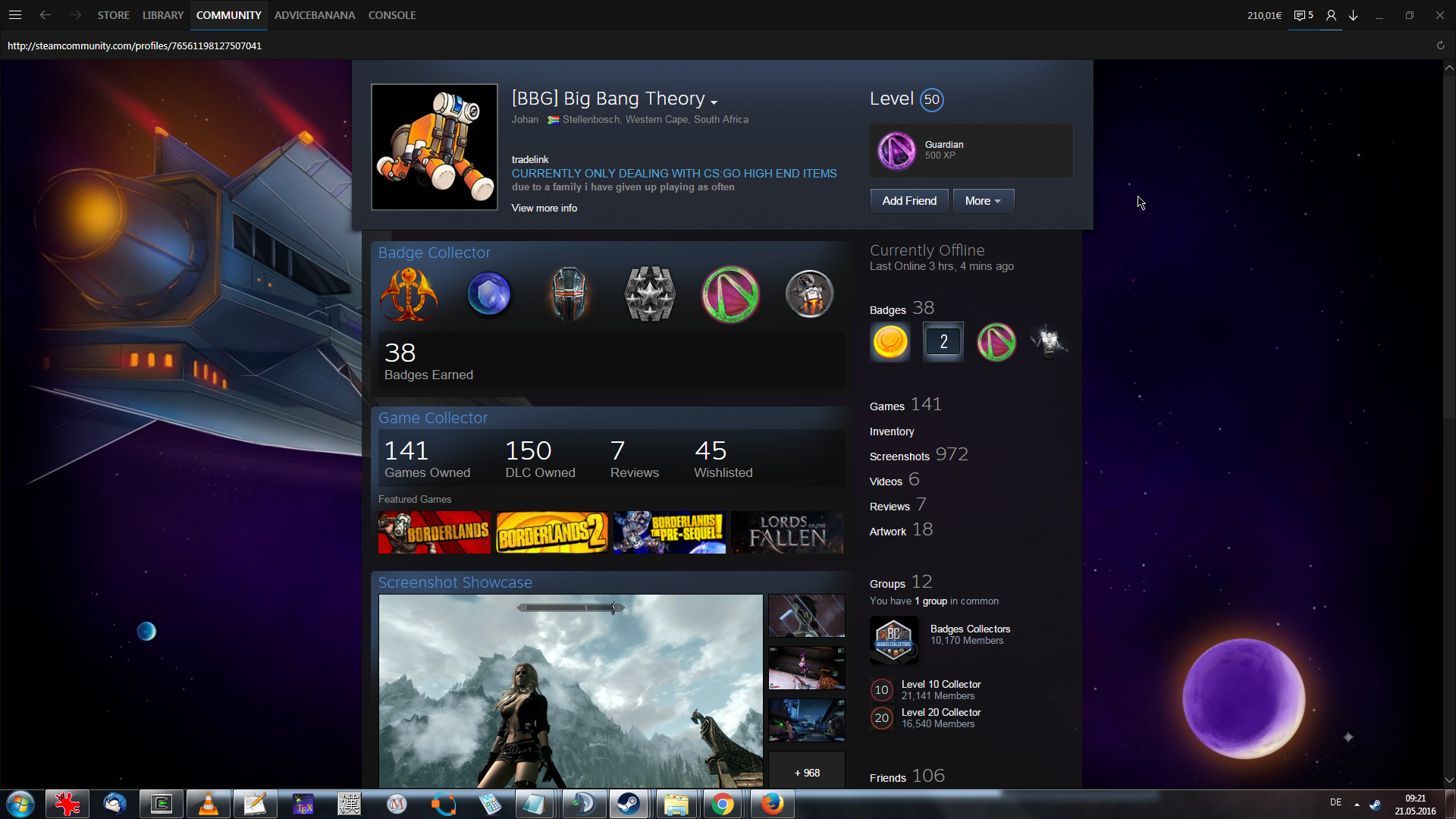The image size is (1456, 819).
Task: Open the friends and chat icon
Action: [x=1331, y=15]
